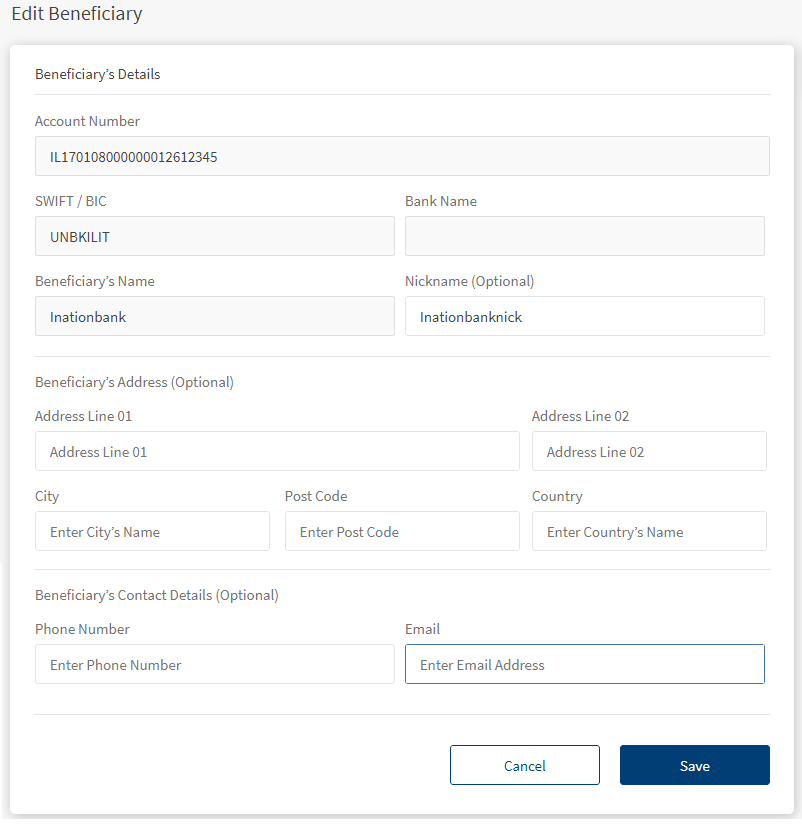Screen dimensions: 802x824
Task: Click into the Address Line 01 input
Action: pos(277,451)
